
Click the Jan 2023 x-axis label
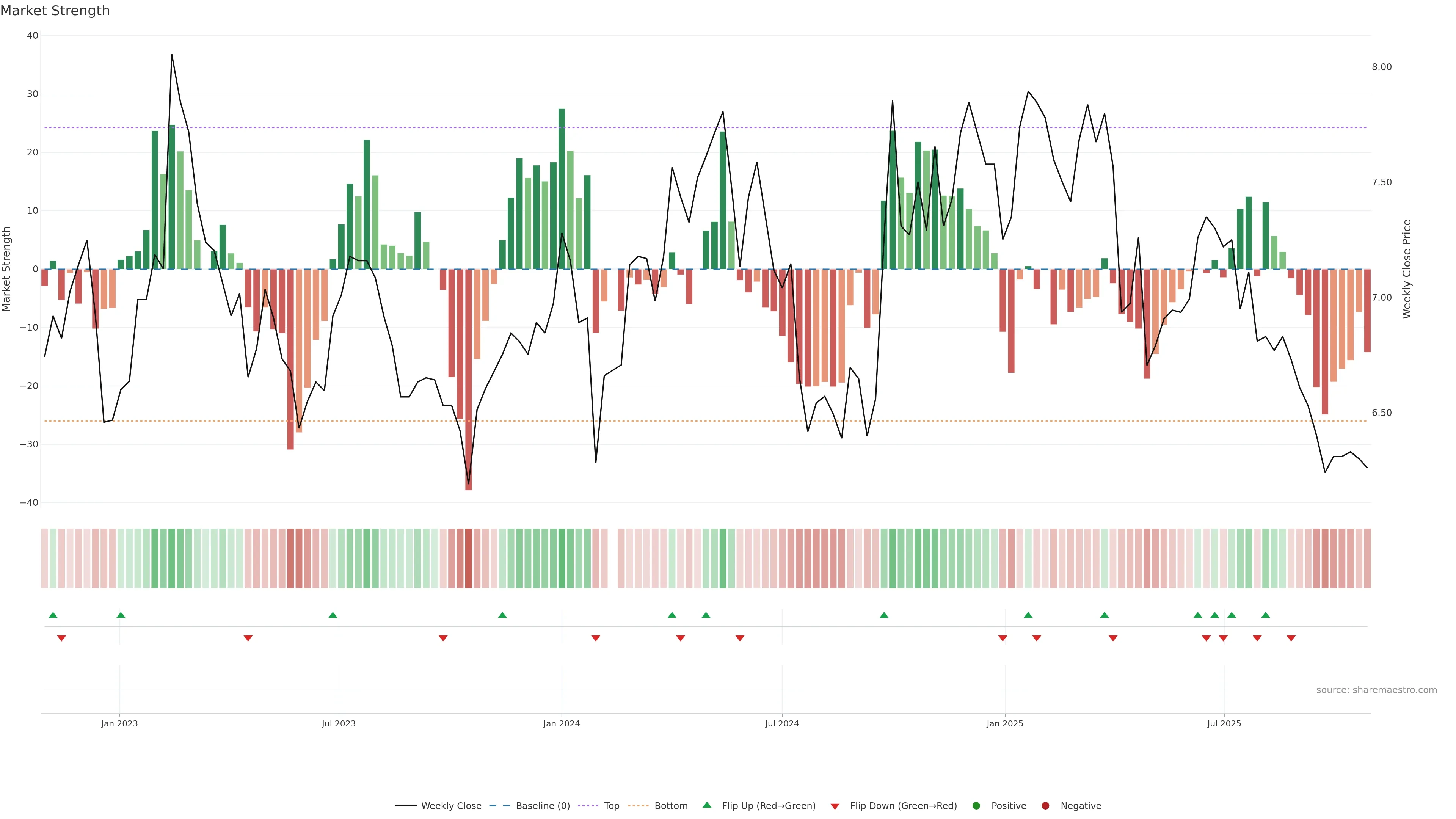(119, 723)
